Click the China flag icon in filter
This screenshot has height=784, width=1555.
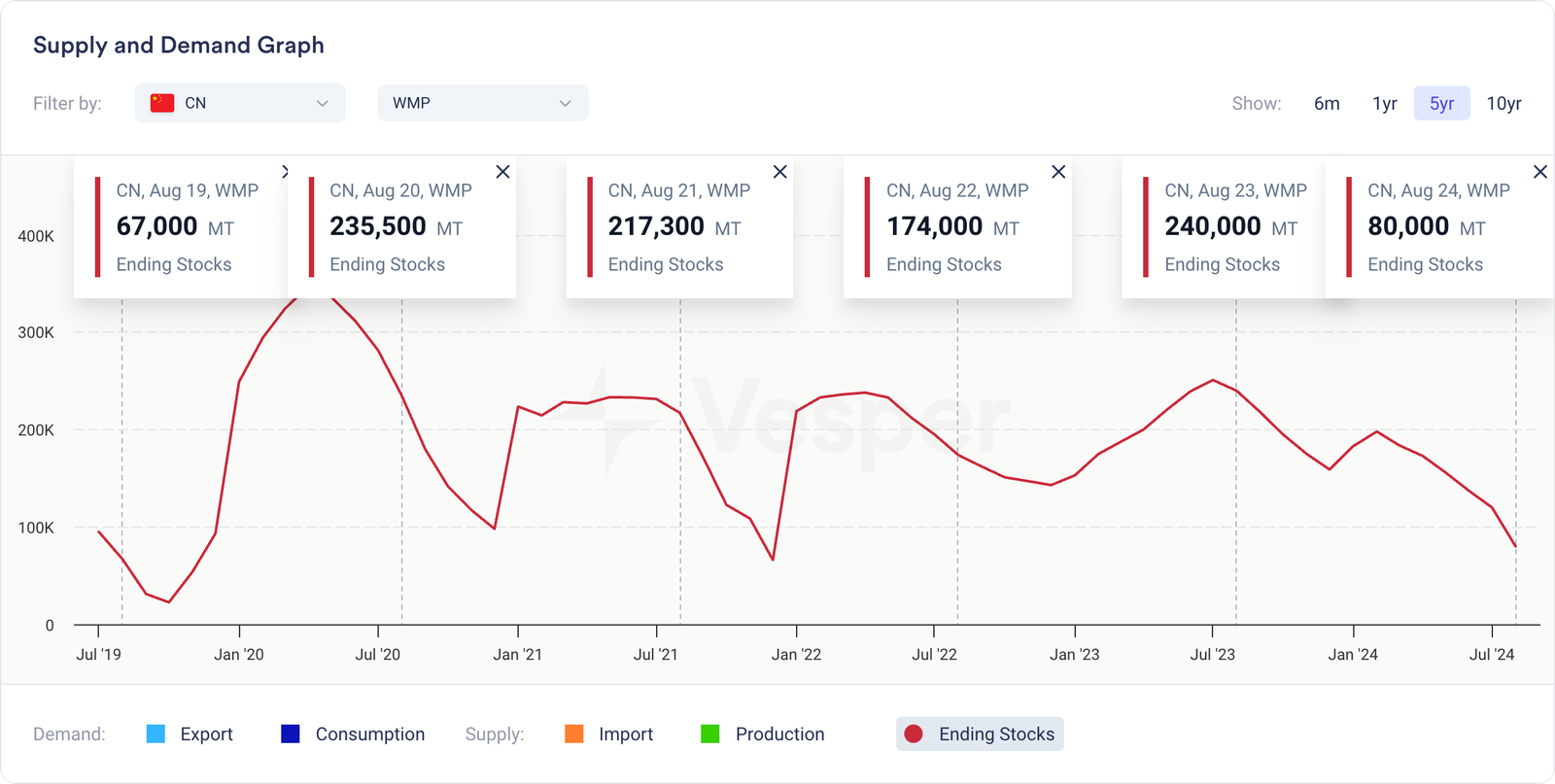point(162,103)
